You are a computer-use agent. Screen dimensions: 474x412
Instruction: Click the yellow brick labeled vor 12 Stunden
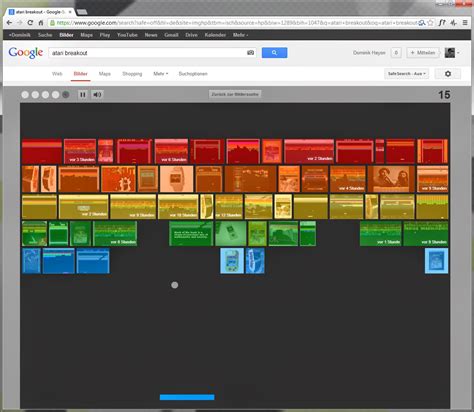click(229, 207)
